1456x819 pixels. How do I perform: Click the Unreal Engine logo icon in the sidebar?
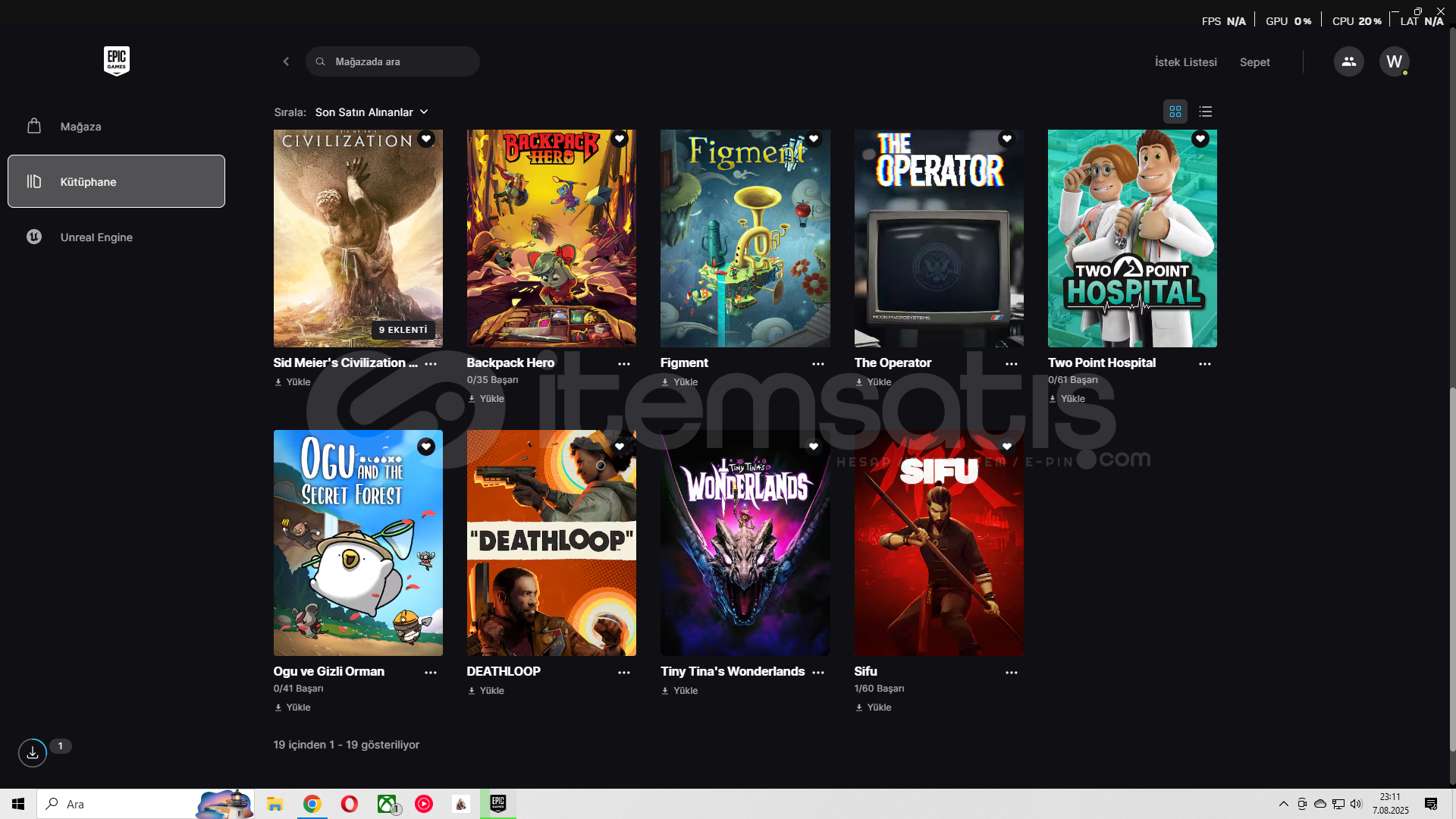(x=34, y=237)
